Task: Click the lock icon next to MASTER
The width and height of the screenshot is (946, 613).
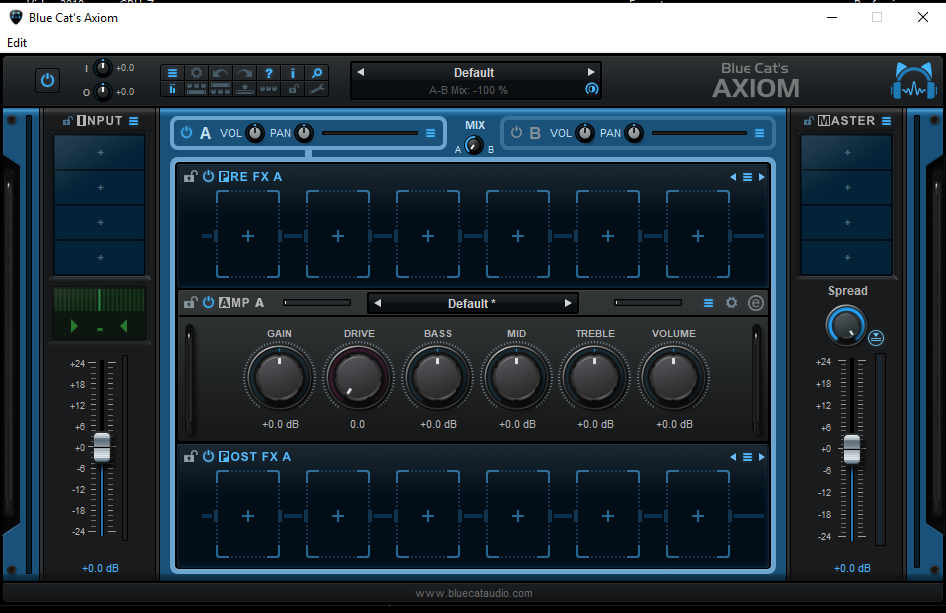Action: click(x=808, y=121)
